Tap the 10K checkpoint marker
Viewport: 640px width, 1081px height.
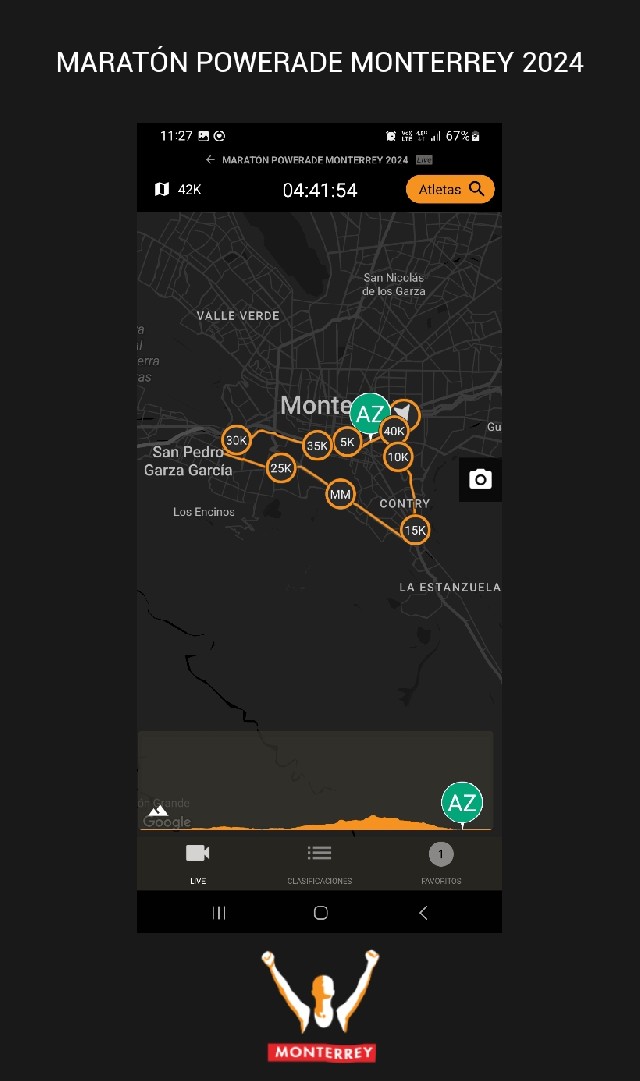point(398,456)
